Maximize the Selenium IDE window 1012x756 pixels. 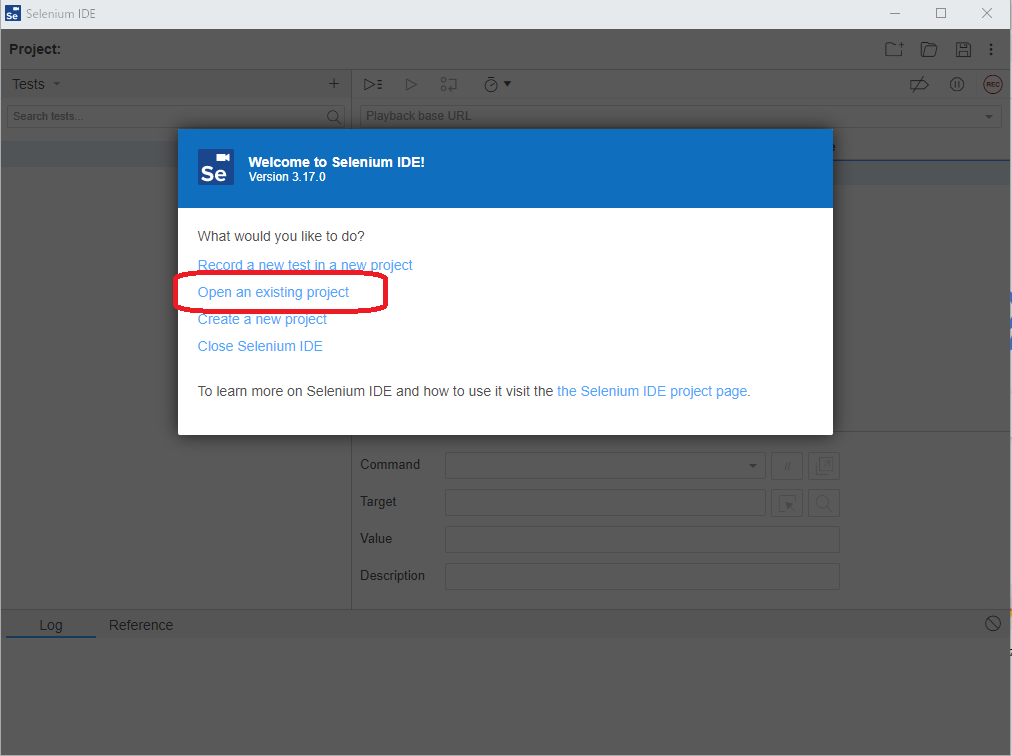coord(941,14)
